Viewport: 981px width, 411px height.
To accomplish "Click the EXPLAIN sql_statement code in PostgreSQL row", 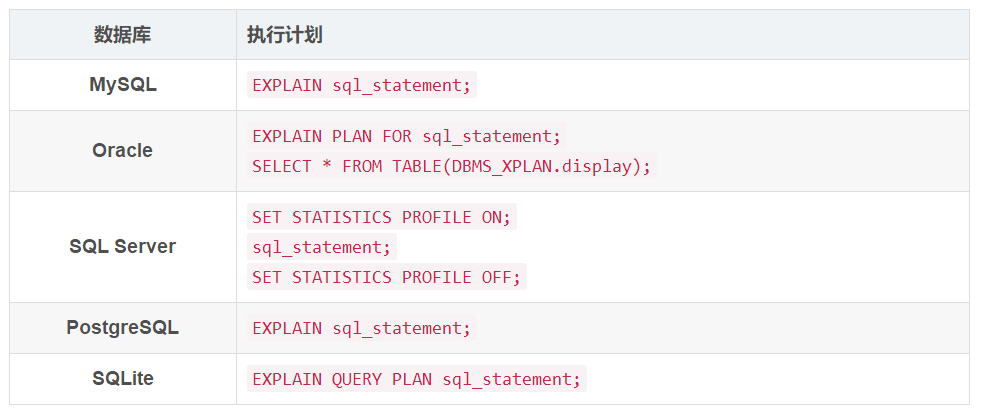I will [x=361, y=328].
